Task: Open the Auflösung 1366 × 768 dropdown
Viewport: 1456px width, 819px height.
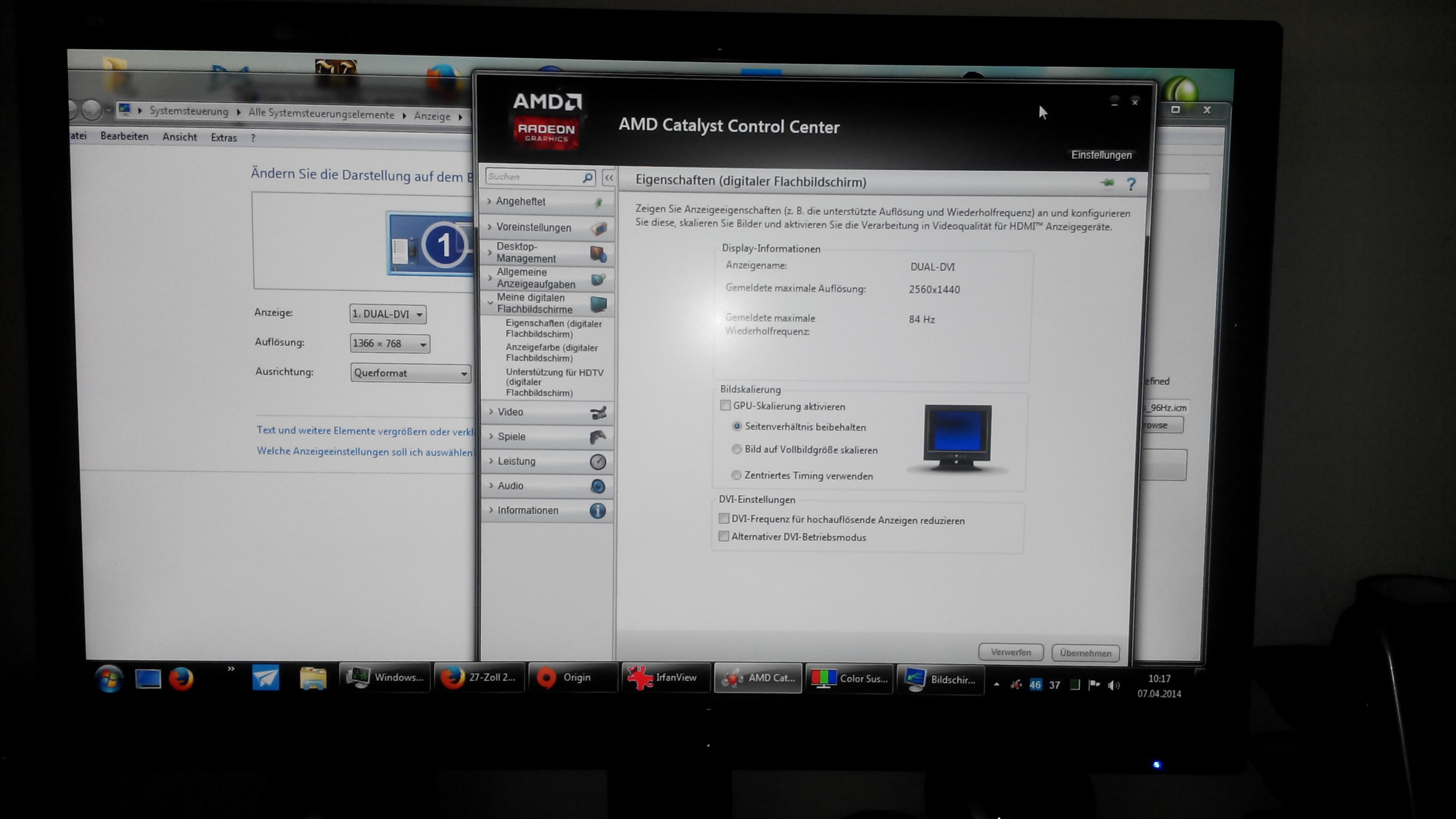Action: 389,344
